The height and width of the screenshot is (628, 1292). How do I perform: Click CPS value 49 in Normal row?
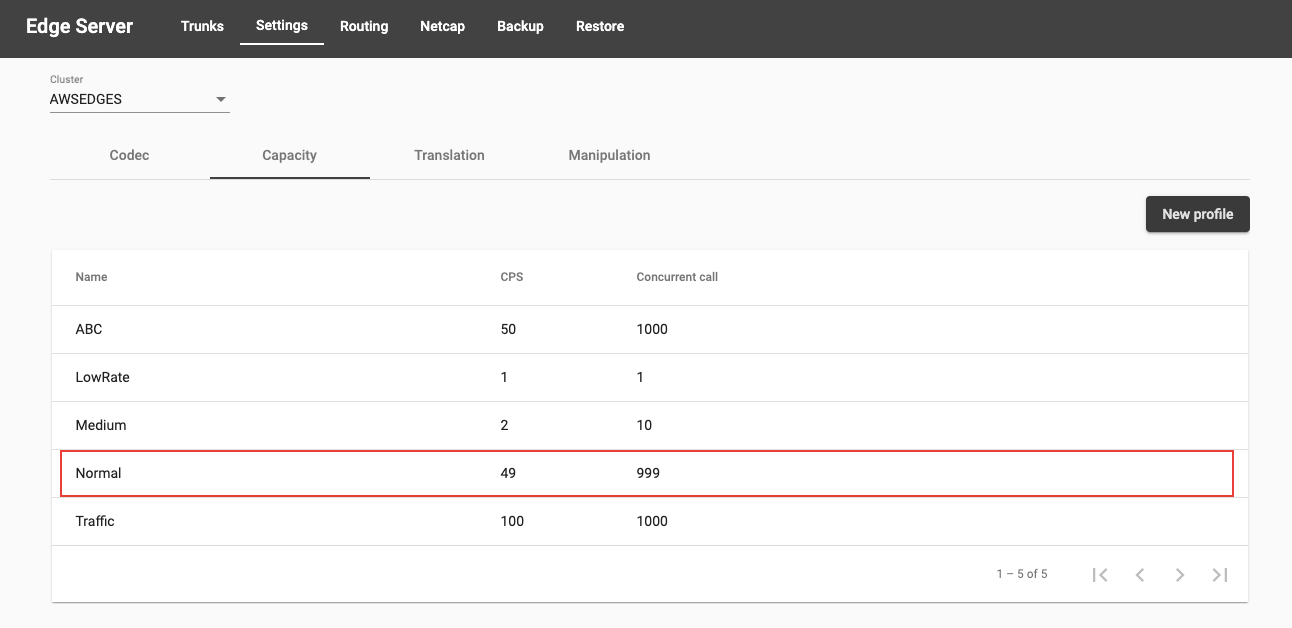click(x=508, y=473)
